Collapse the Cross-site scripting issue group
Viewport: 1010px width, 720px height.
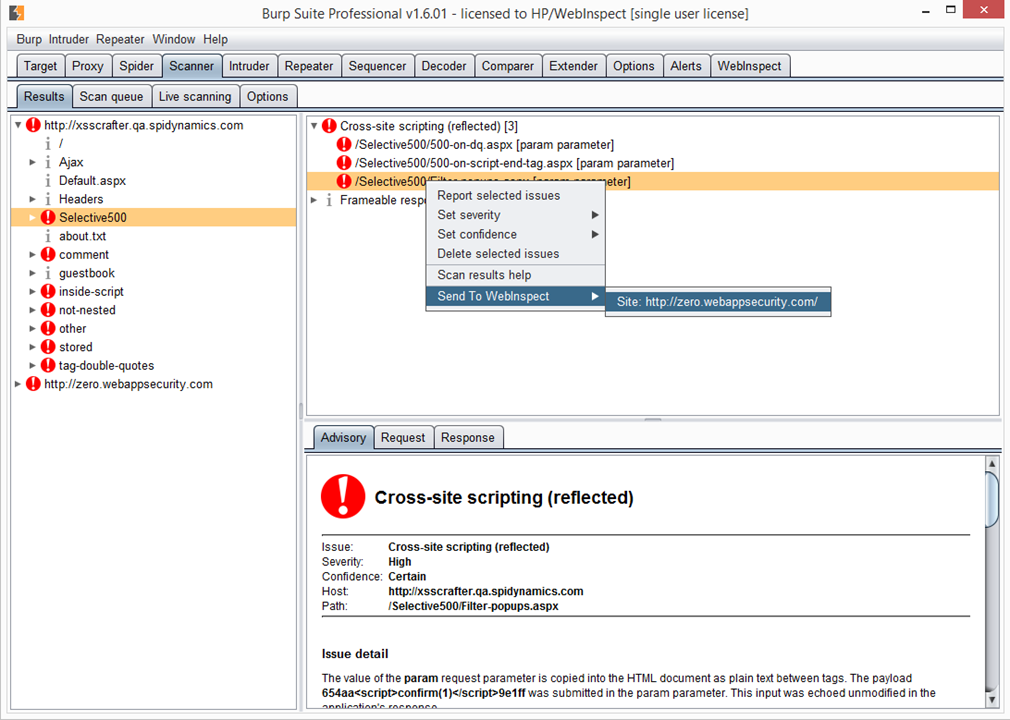tap(314, 126)
